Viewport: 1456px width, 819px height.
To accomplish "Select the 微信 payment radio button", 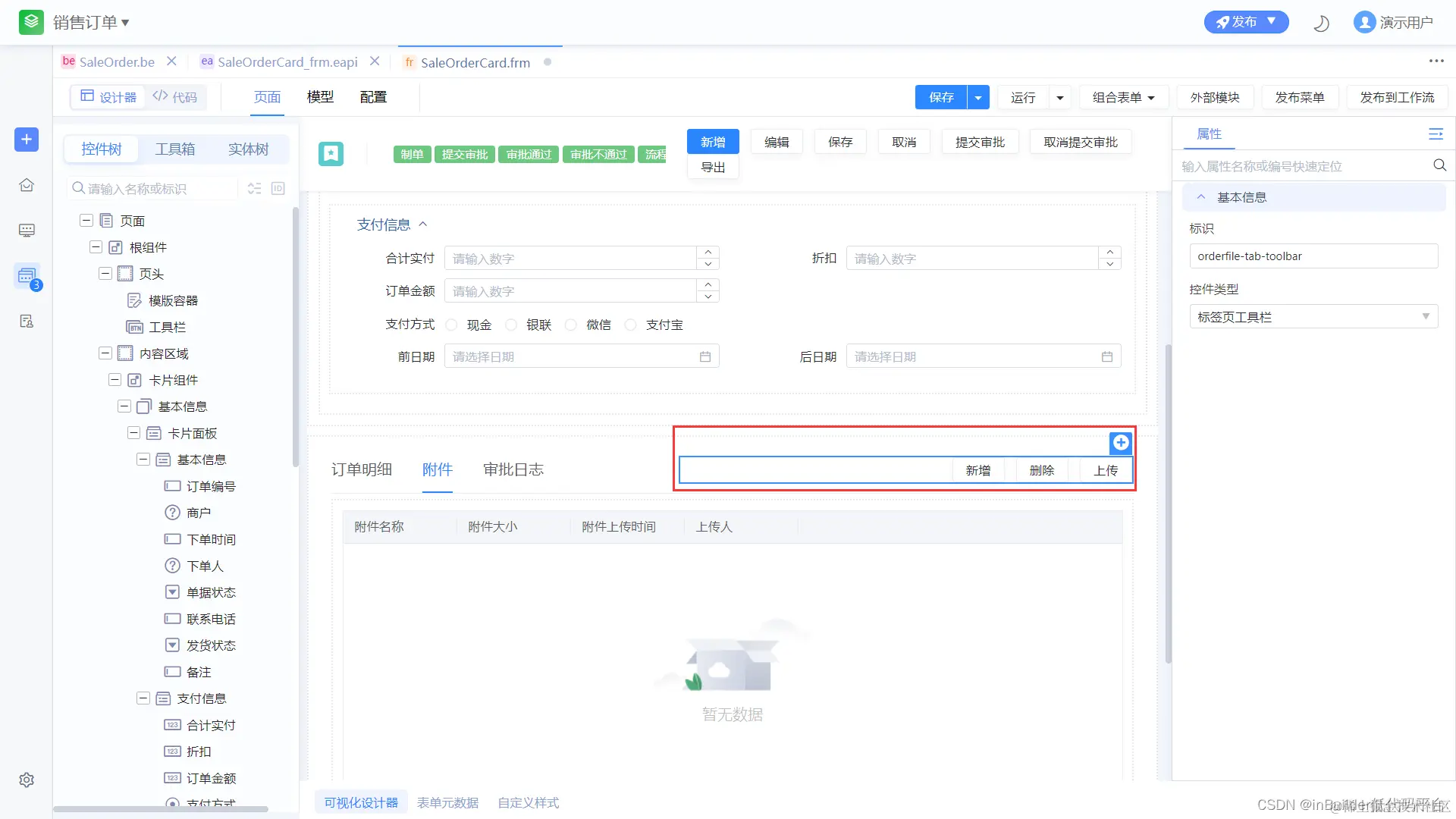I will point(571,325).
